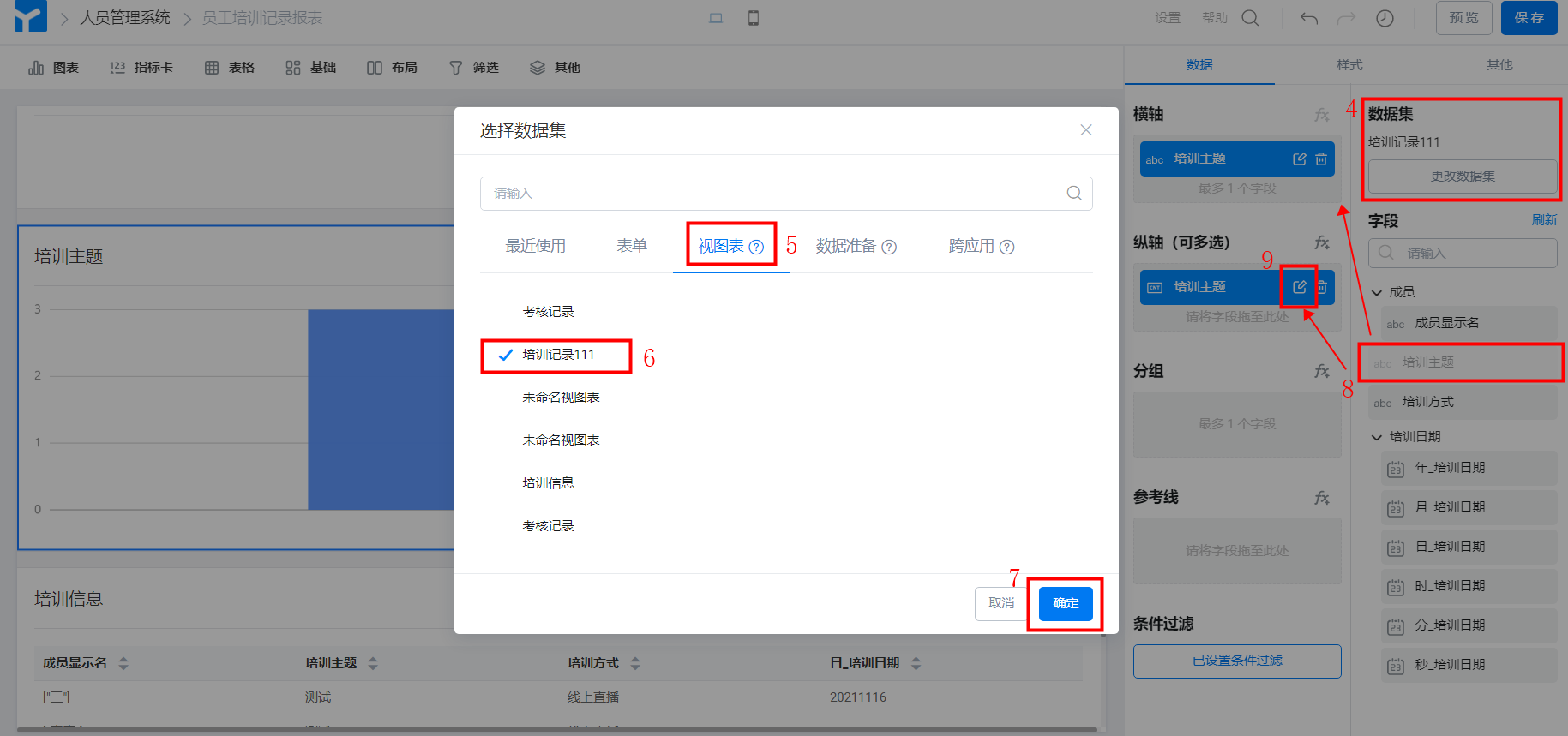Click the help icon beside 跨应用 tab
This screenshot has height=736, width=1568.
point(1007,247)
